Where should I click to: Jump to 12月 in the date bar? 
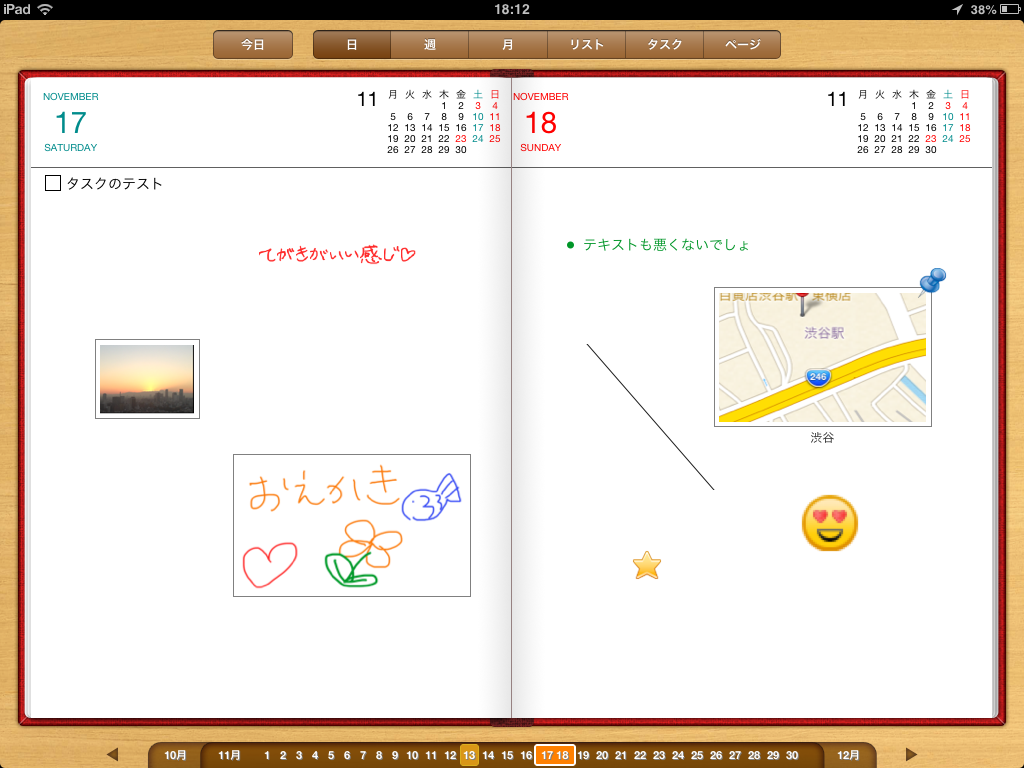point(848,756)
